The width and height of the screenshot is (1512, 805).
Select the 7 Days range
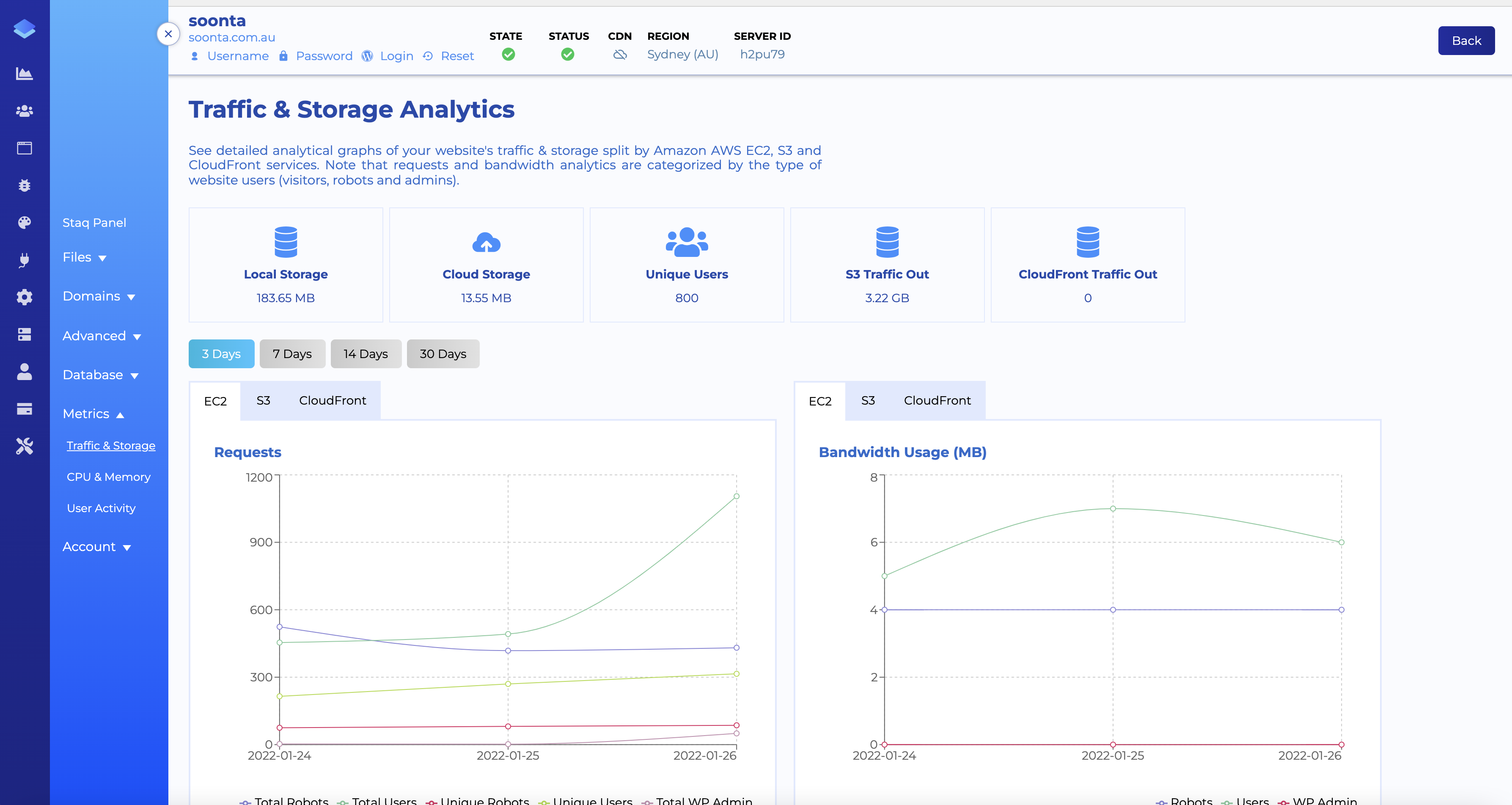point(292,353)
